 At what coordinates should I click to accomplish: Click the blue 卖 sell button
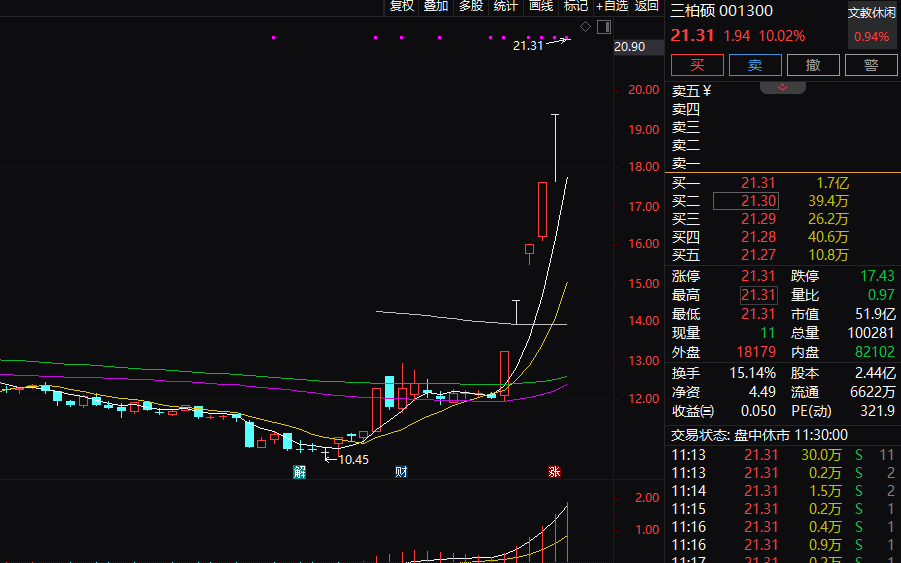(x=755, y=65)
